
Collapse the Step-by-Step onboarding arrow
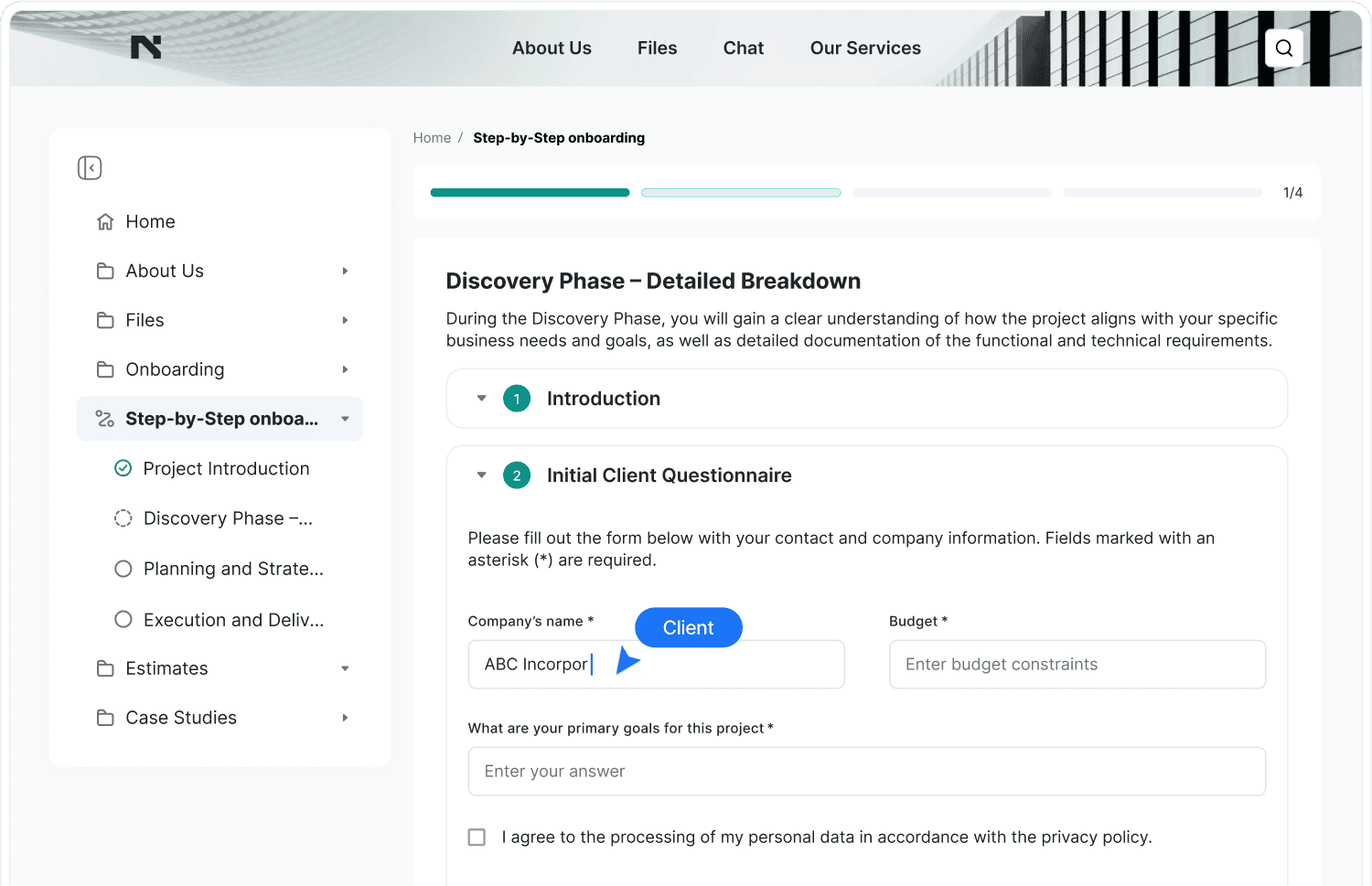(345, 419)
